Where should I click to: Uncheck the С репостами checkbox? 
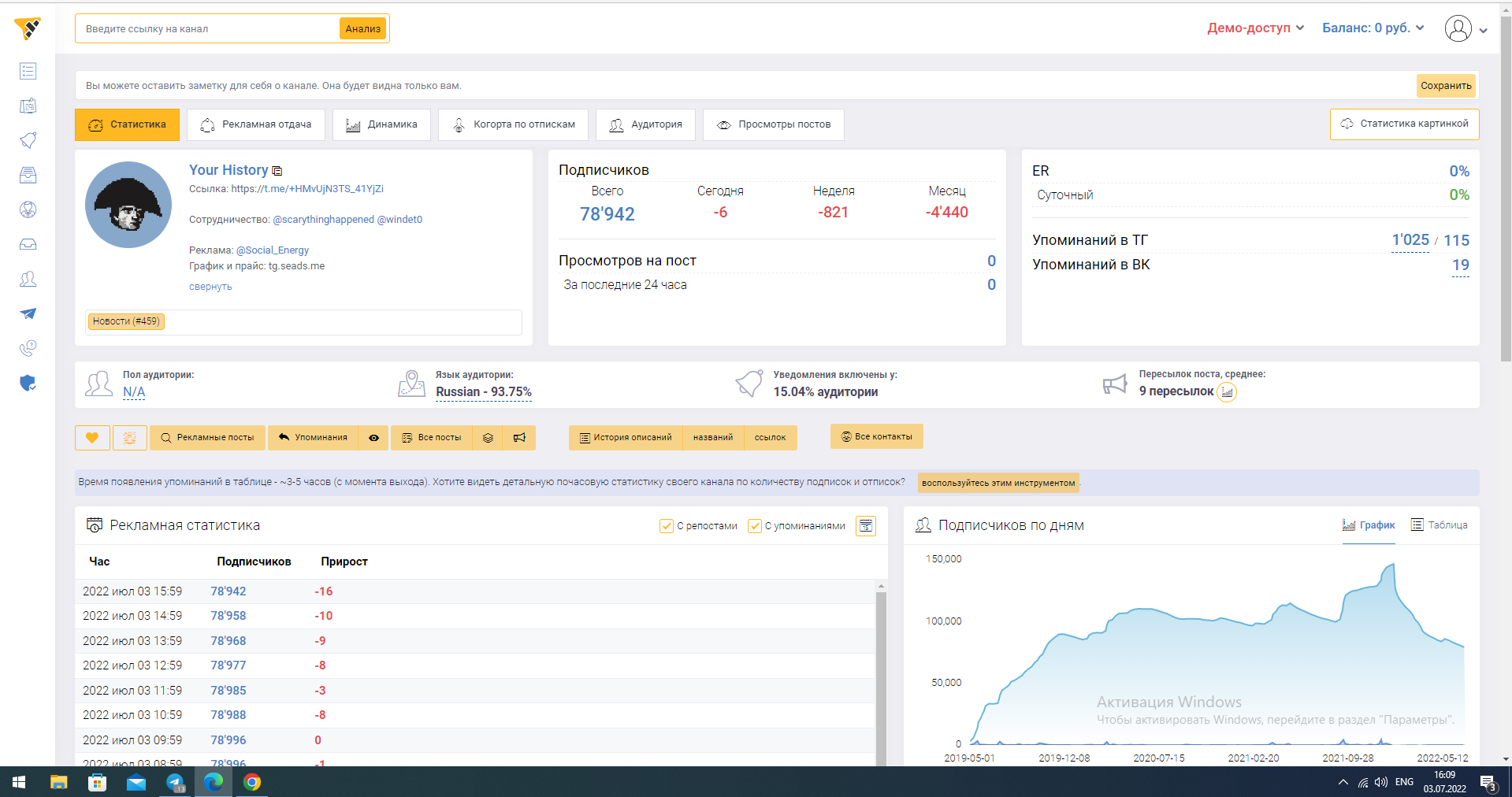click(667, 526)
